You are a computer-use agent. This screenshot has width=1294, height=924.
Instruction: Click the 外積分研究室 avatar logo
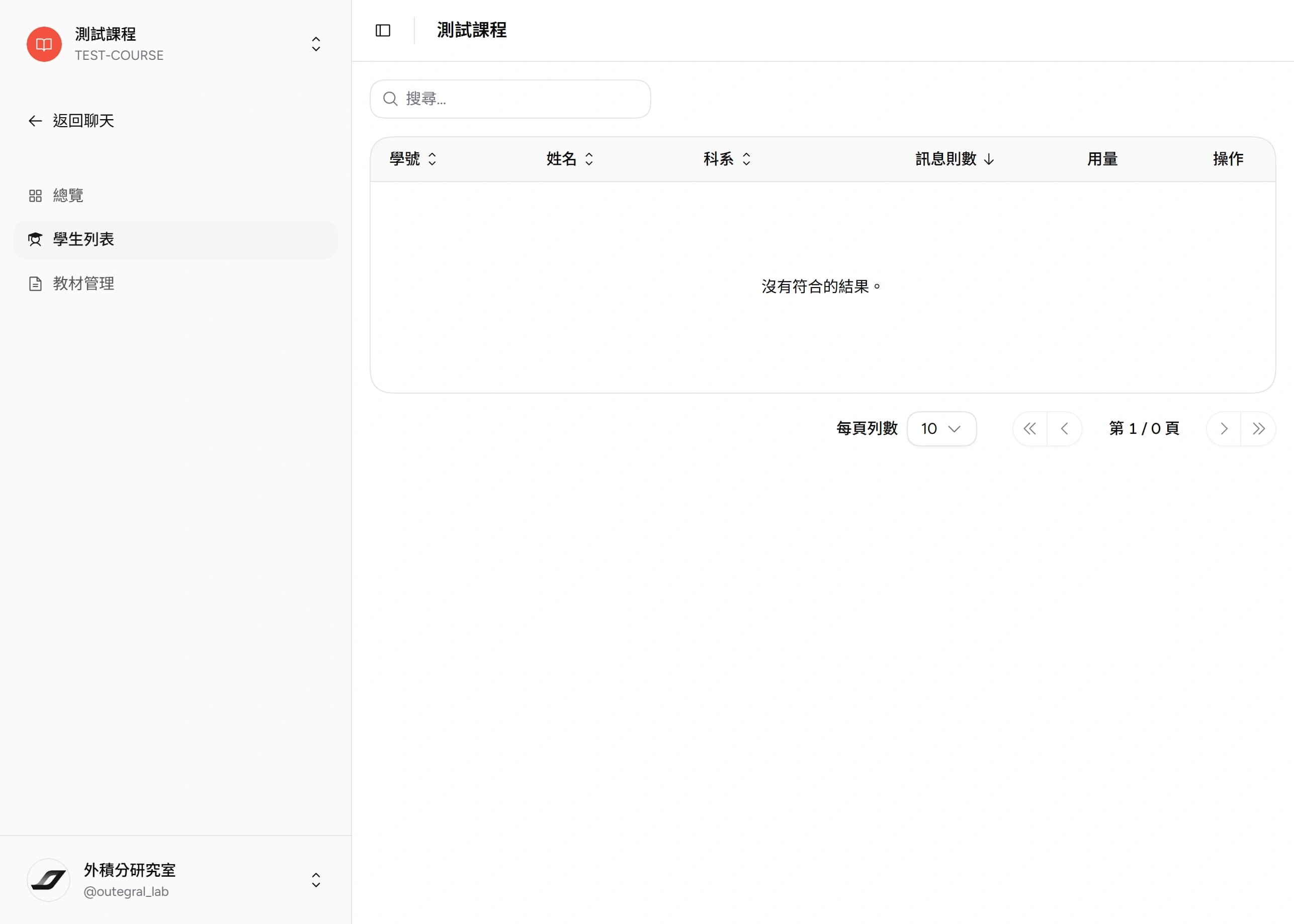tap(48, 880)
